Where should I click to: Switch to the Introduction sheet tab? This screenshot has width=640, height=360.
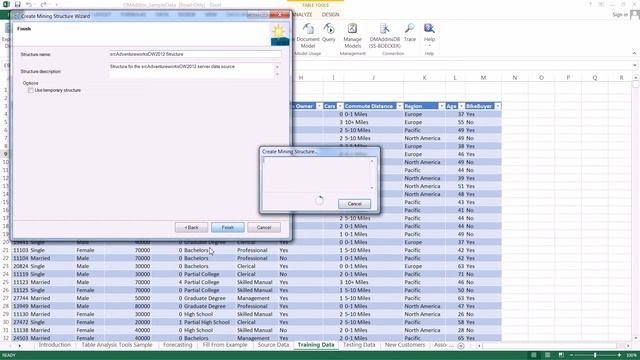click(x=55, y=345)
